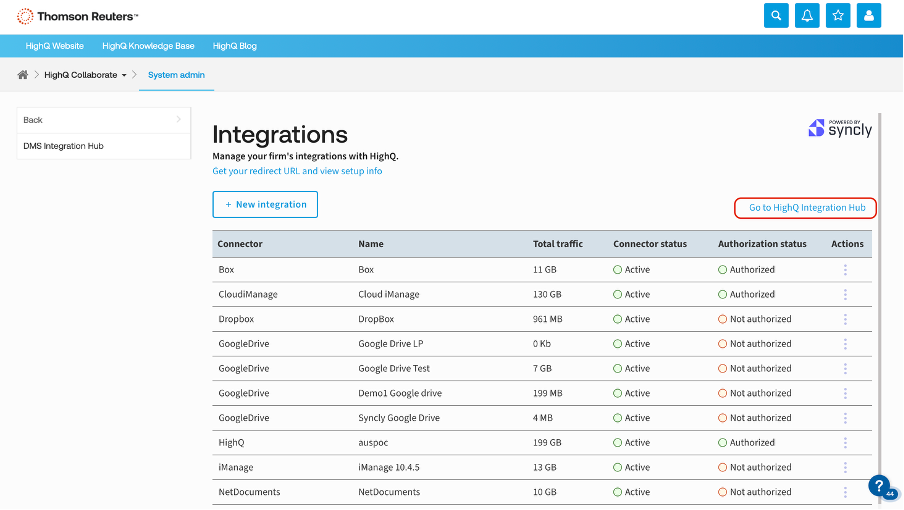Select the 199 GB traffic value
Viewport: 904px width, 510px height.
(x=547, y=443)
